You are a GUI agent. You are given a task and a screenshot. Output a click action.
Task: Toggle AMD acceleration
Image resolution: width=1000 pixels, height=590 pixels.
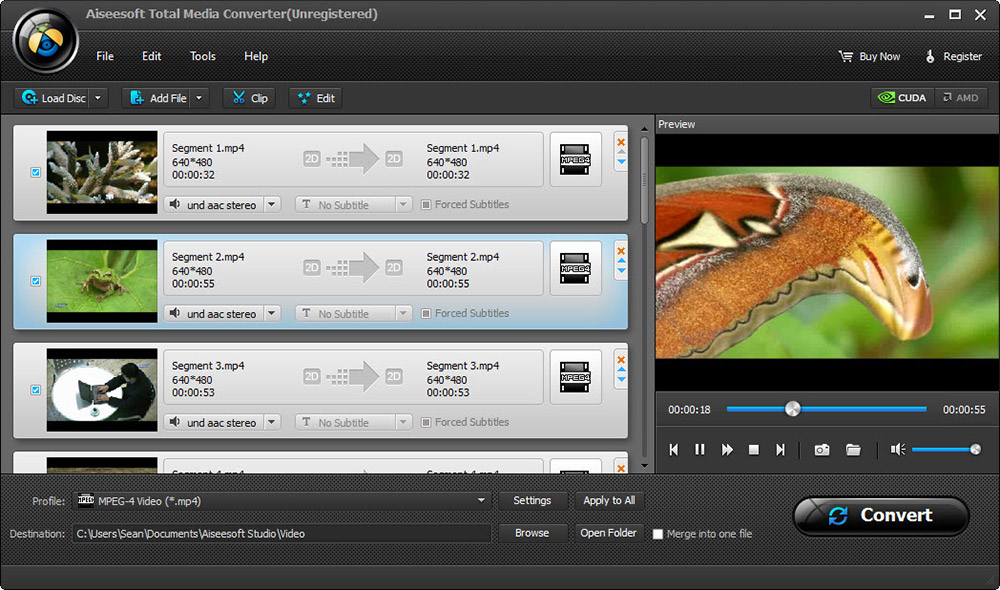point(960,98)
